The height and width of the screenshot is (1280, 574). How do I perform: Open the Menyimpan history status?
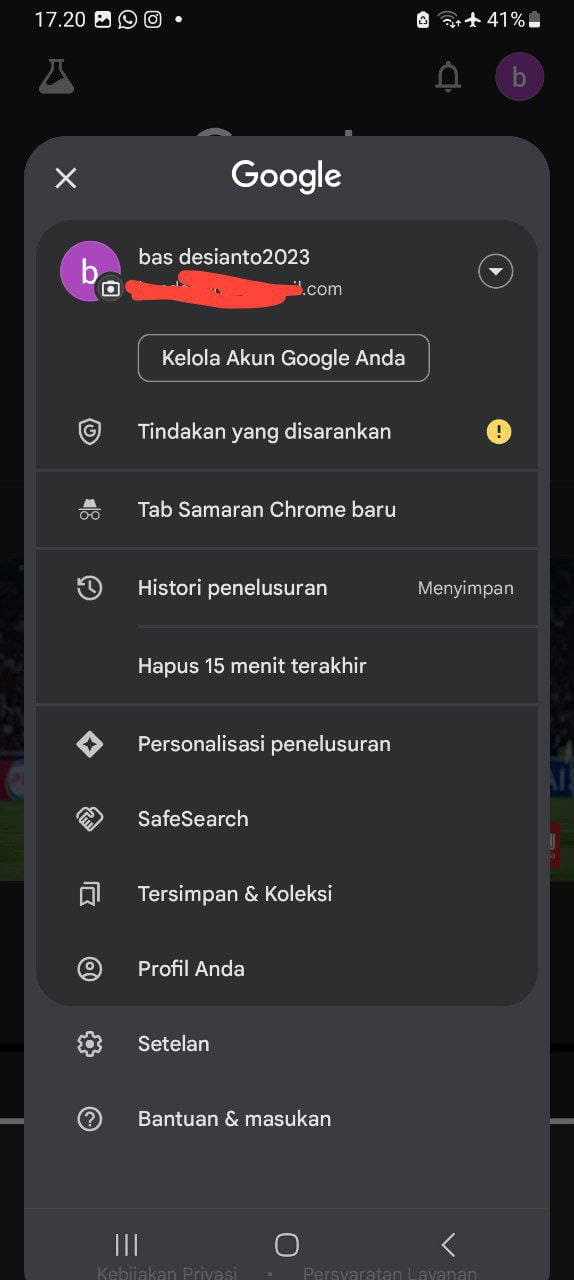466,588
